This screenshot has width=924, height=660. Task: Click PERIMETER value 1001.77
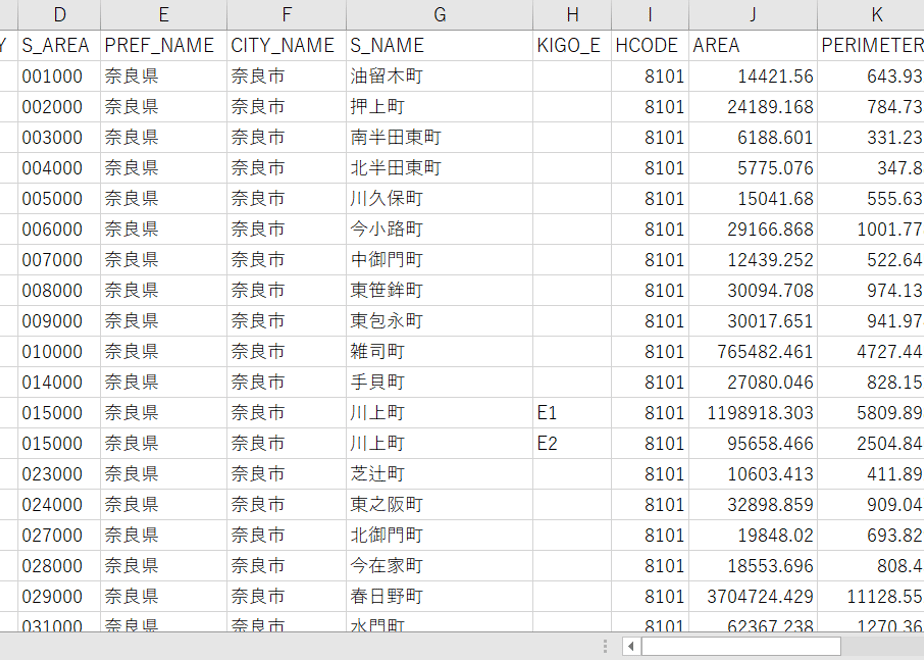[x=871, y=229]
